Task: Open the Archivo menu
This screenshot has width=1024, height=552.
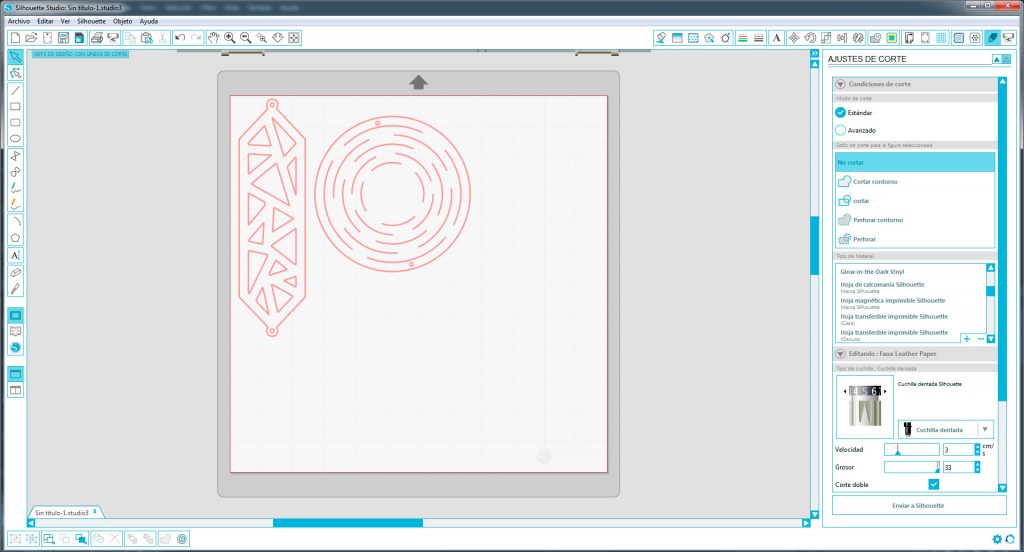Action: [19, 22]
